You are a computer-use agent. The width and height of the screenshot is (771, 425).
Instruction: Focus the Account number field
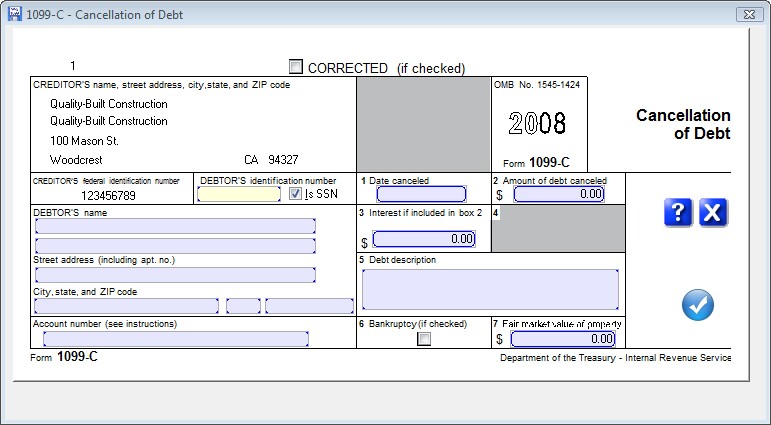point(176,339)
